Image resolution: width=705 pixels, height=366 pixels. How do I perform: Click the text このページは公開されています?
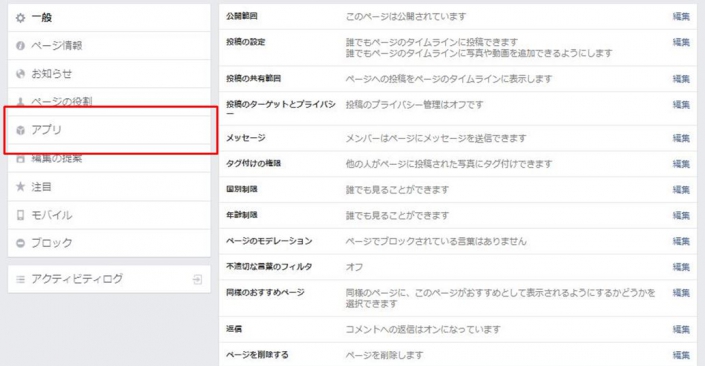tap(406, 17)
